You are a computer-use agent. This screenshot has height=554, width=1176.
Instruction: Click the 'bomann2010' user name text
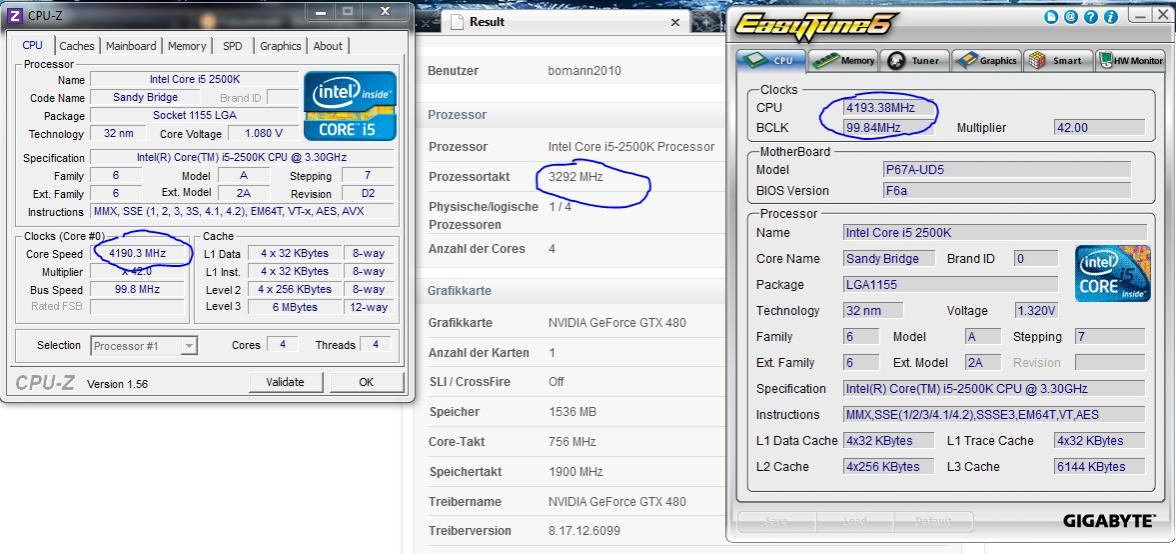click(585, 71)
